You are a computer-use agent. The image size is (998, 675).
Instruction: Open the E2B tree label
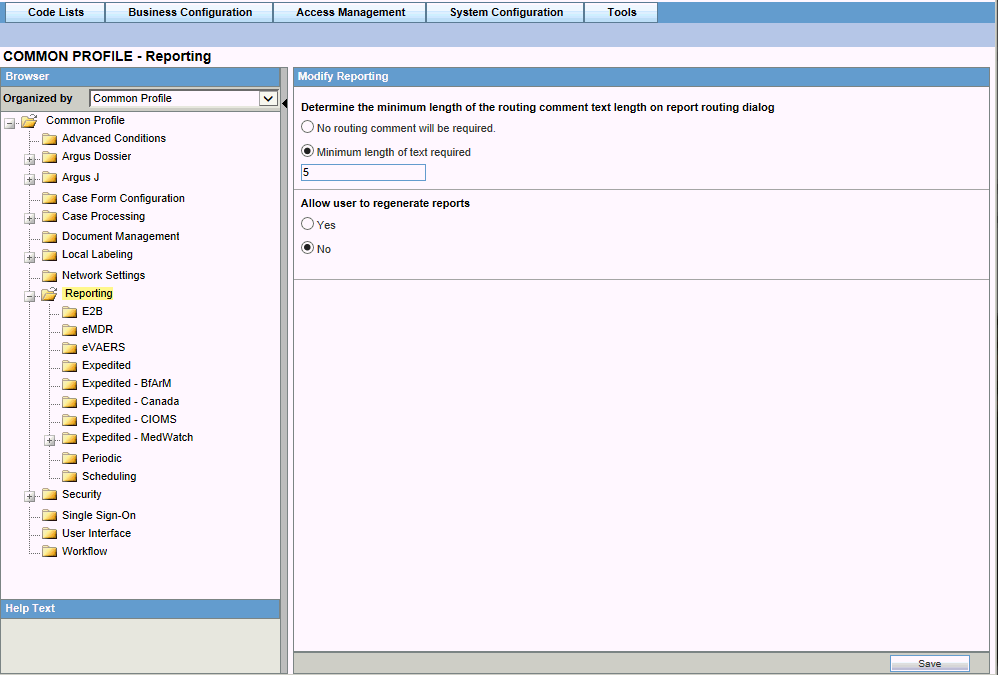click(x=92, y=311)
